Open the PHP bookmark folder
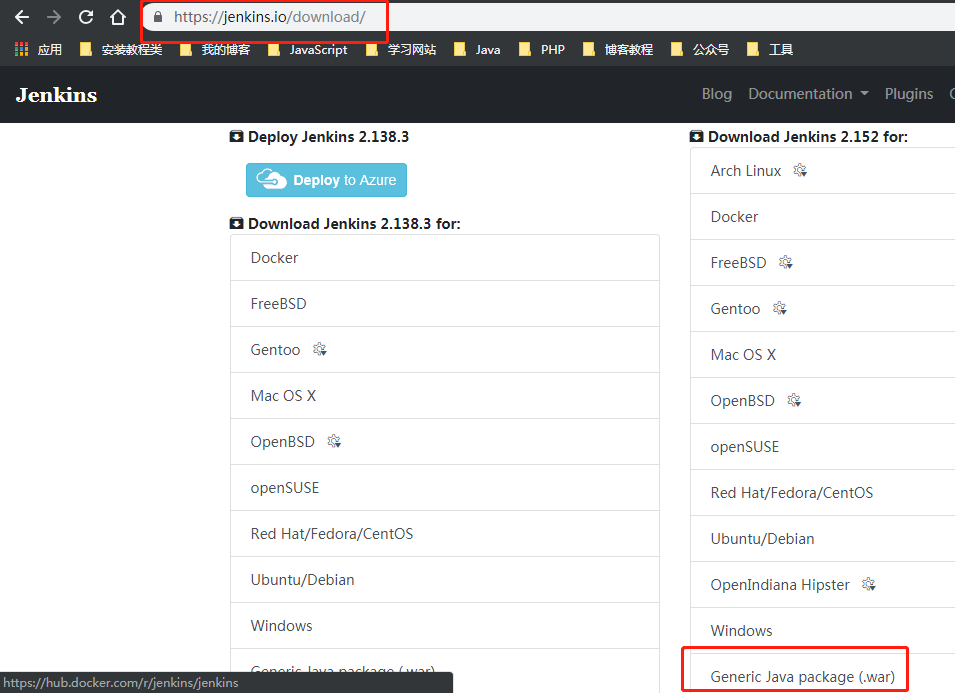 pos(541,49)
